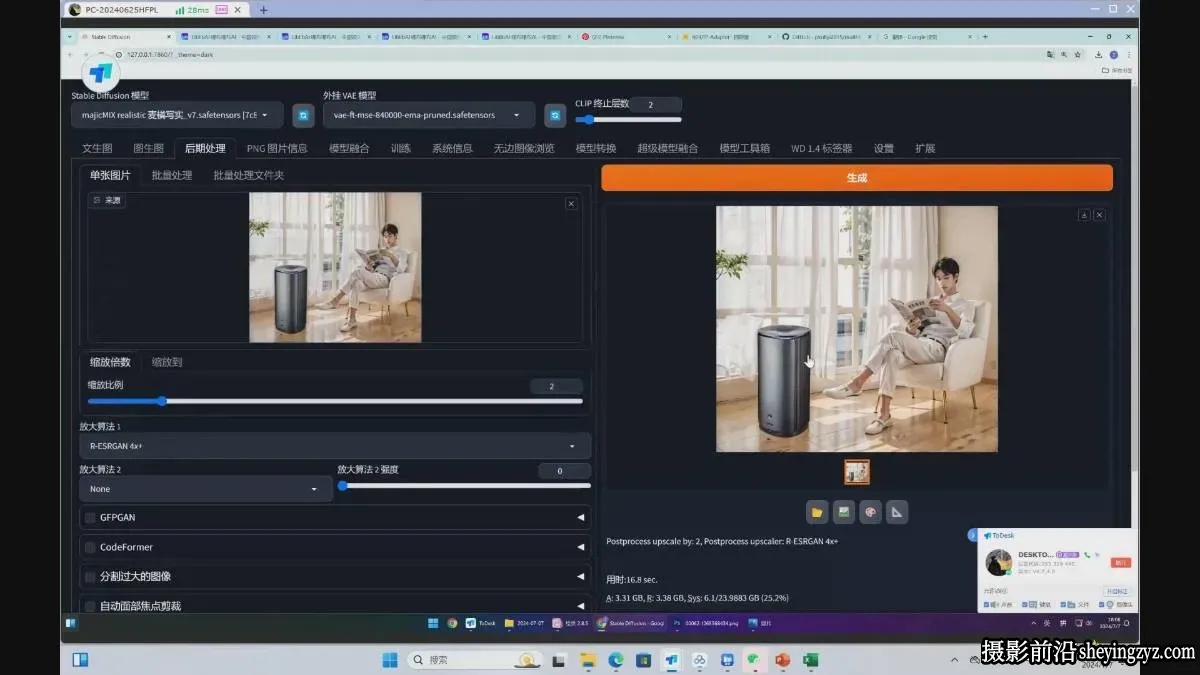This screenshot has width=1200, height=675.
Task: Click the Windows taskbar search box
Action: [x=476, y=660]
